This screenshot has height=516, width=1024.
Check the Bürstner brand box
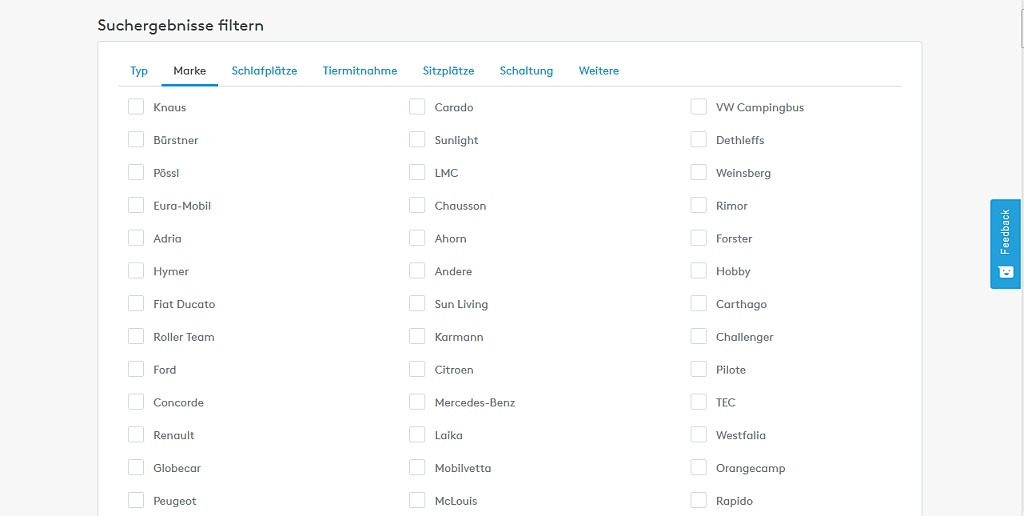[x=136, y=140]
